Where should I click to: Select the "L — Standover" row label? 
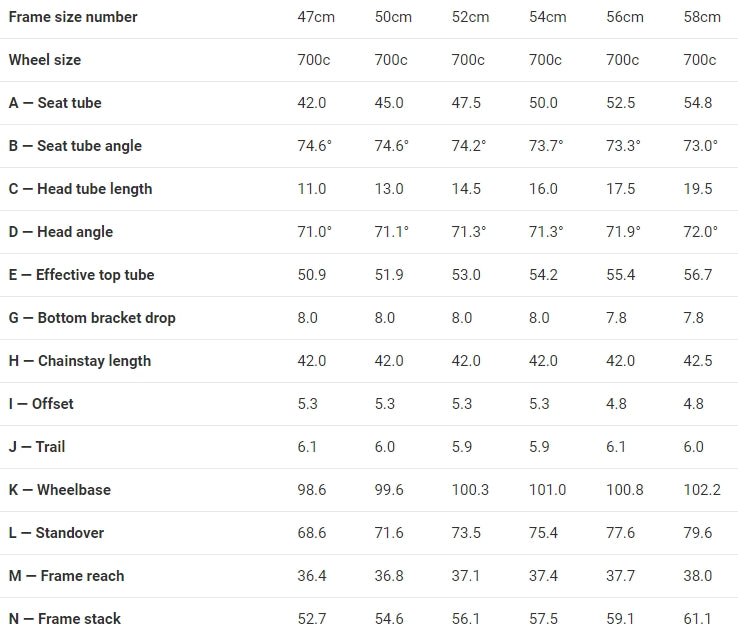tap(56, 533)
